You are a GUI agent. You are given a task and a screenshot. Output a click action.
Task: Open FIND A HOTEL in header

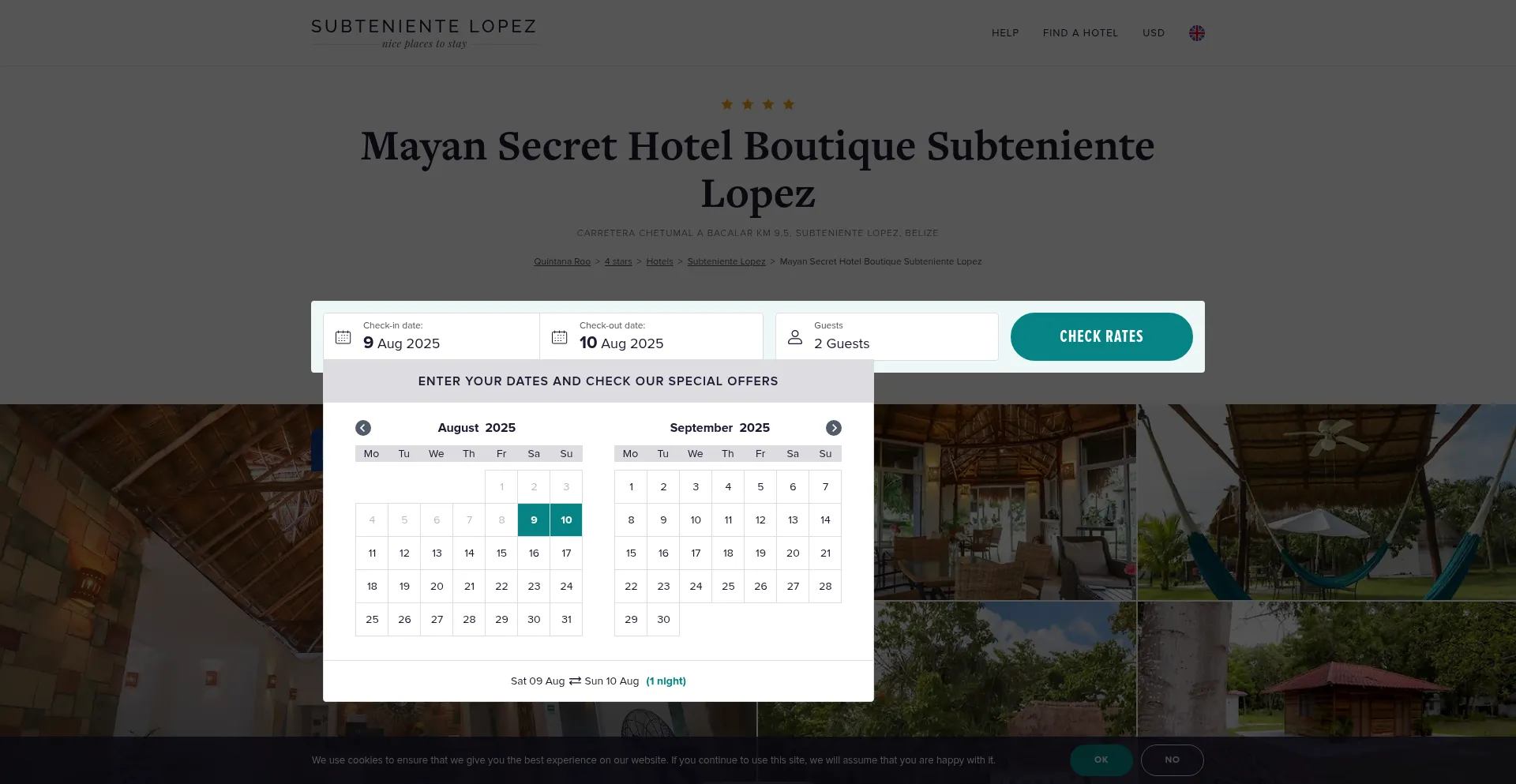point(1080,33)
